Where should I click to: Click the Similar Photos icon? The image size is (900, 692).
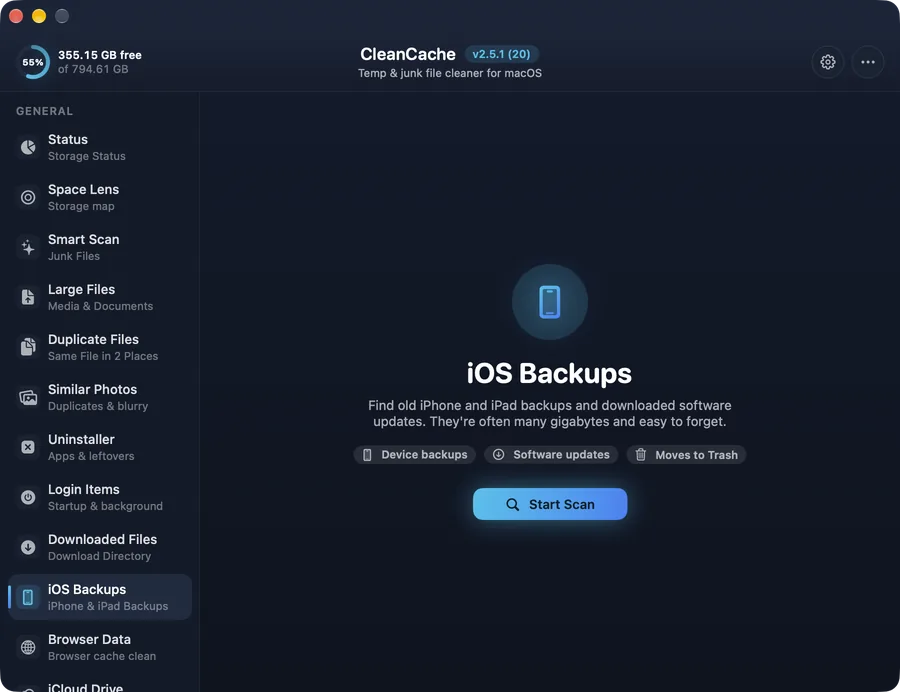[28, 397]
